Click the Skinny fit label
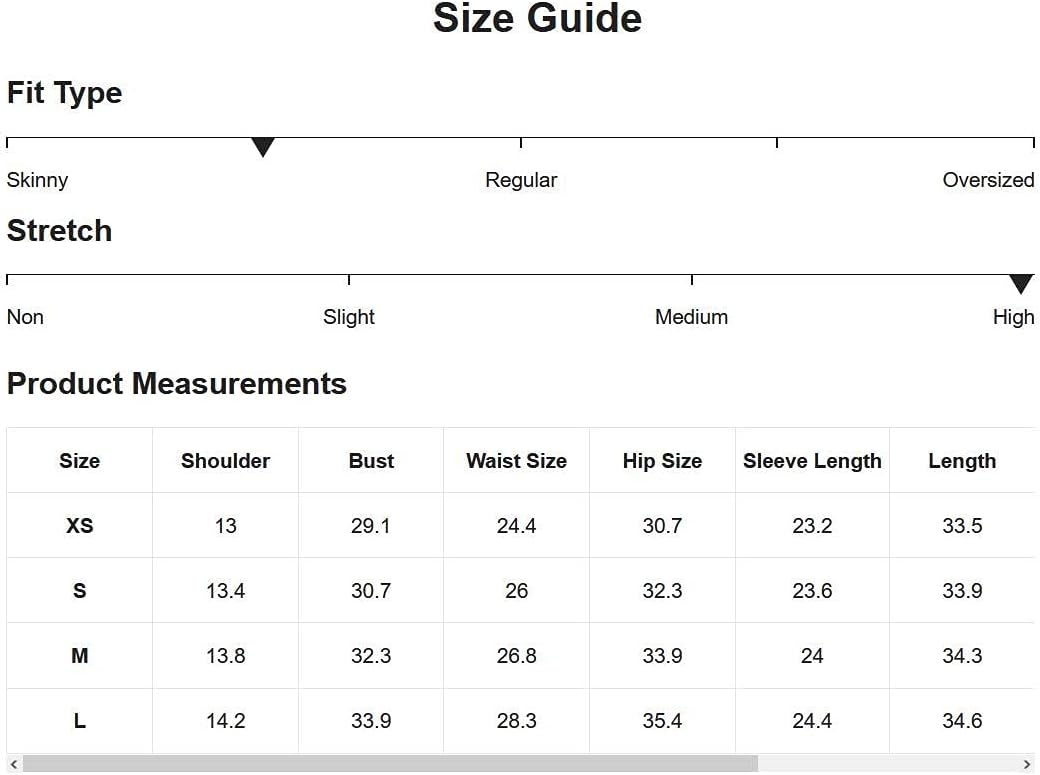Screen dimensions: 1040x775 point(37,180)
